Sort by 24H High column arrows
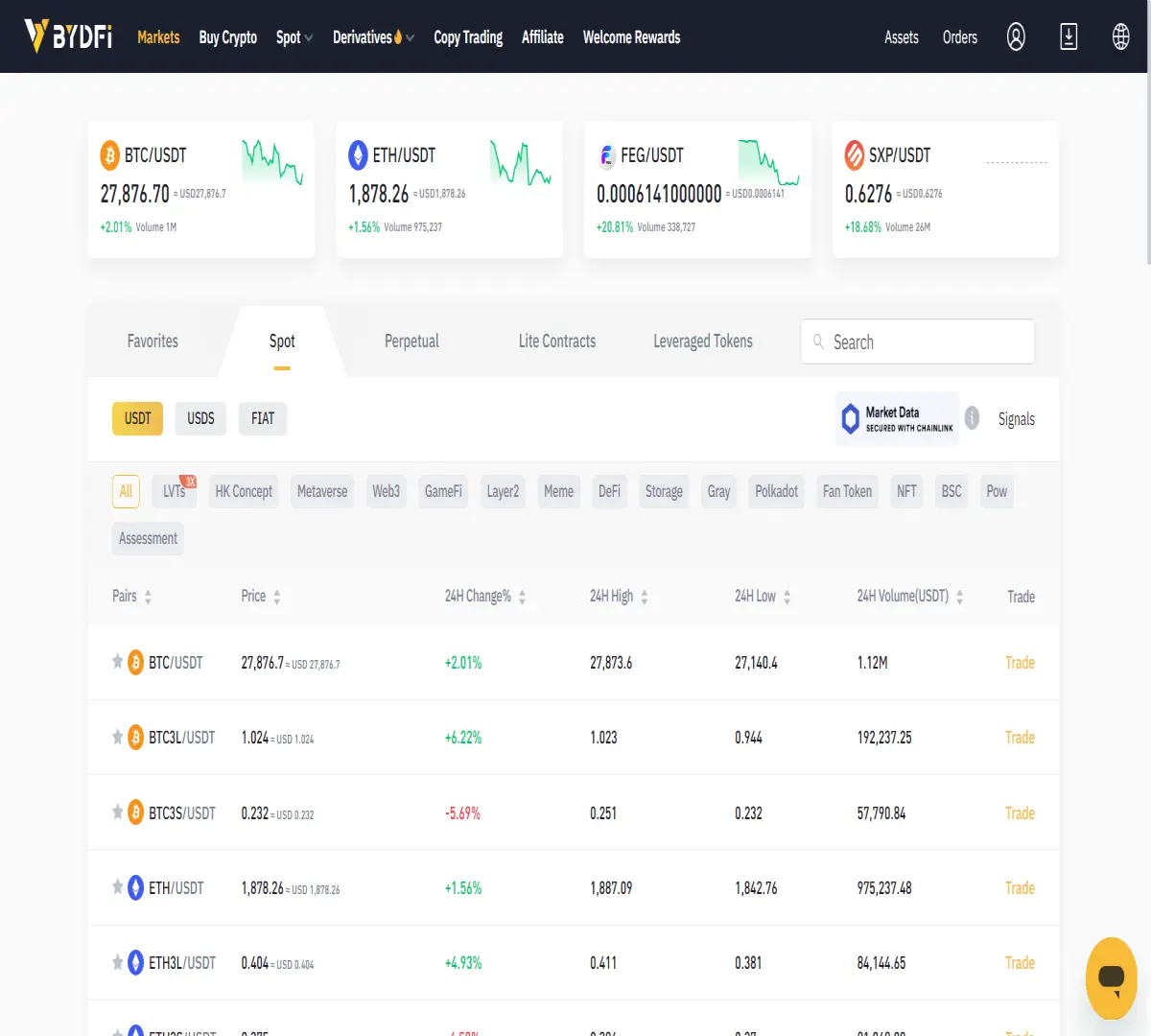This screenshot has height=1036, width=1151. [645, 597]
